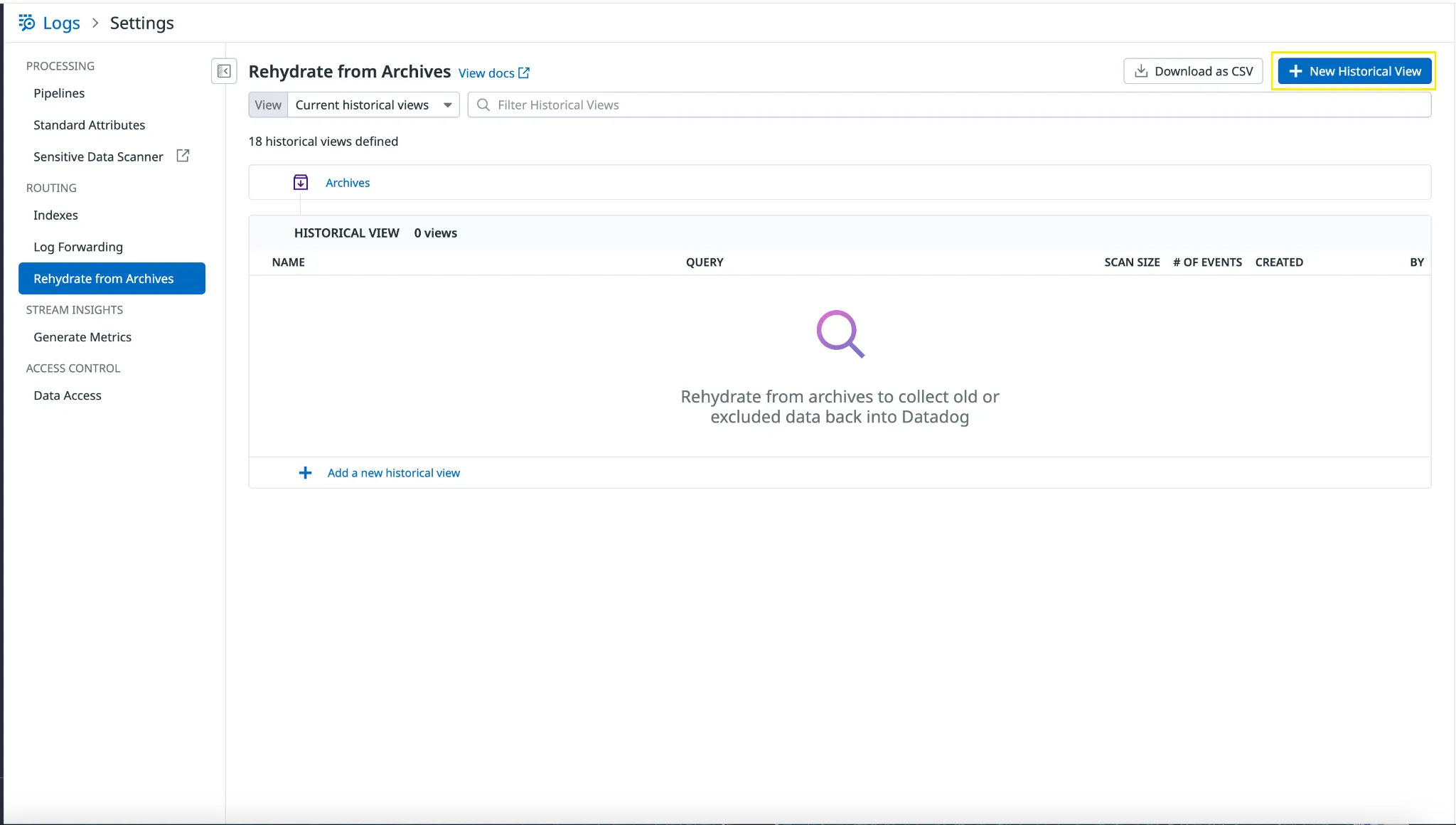Go to Indexes settings
1456x825 pixels.
(x=55, y=215)
